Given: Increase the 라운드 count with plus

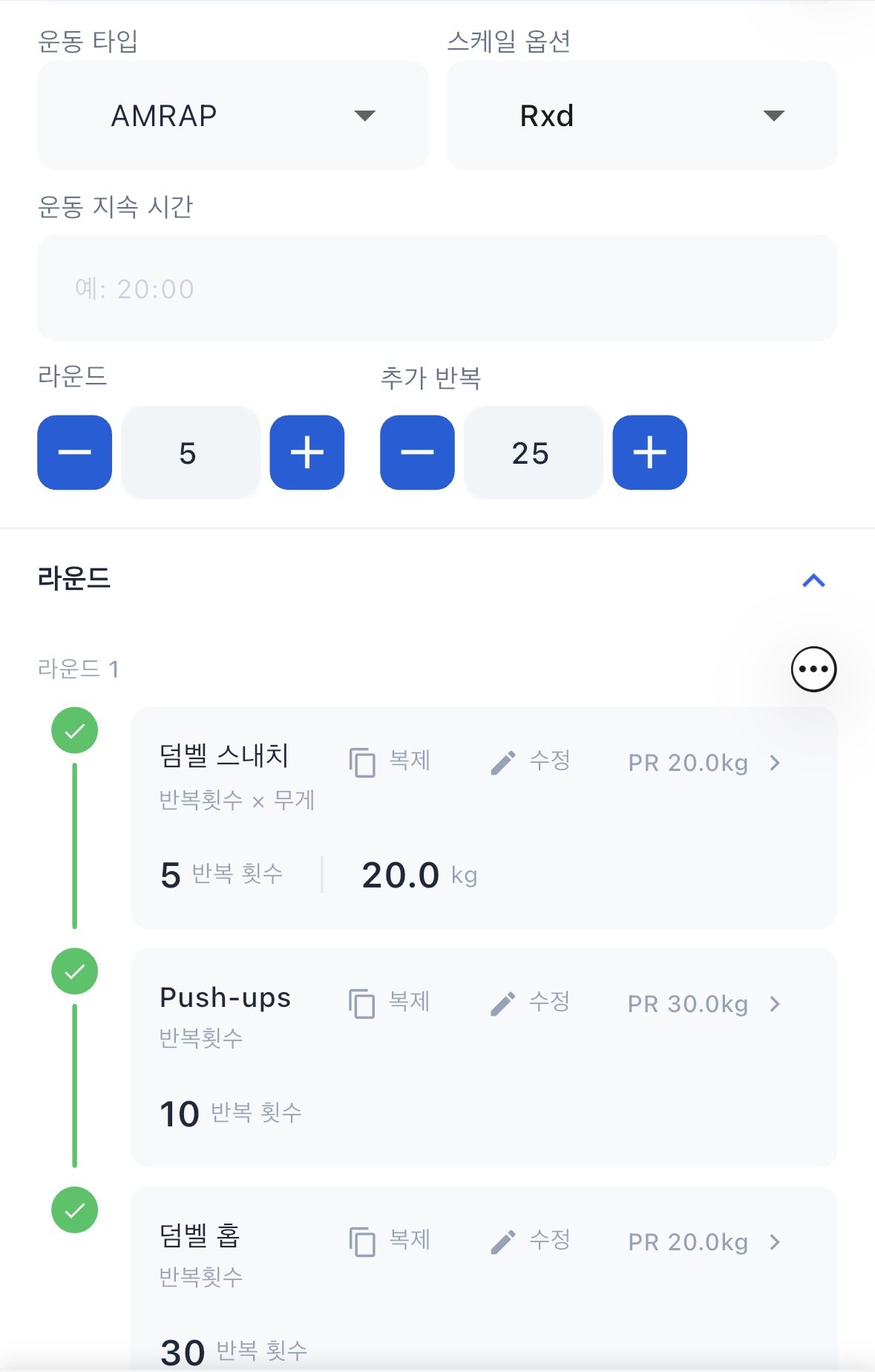Looking at the screenshot, I should pyautogui.click(x=307, y=453).
